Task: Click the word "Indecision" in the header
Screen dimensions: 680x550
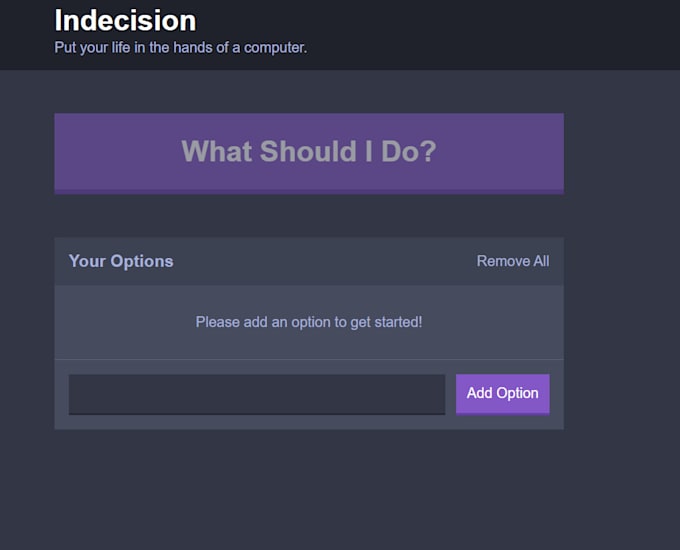Action: coord(125,20)
